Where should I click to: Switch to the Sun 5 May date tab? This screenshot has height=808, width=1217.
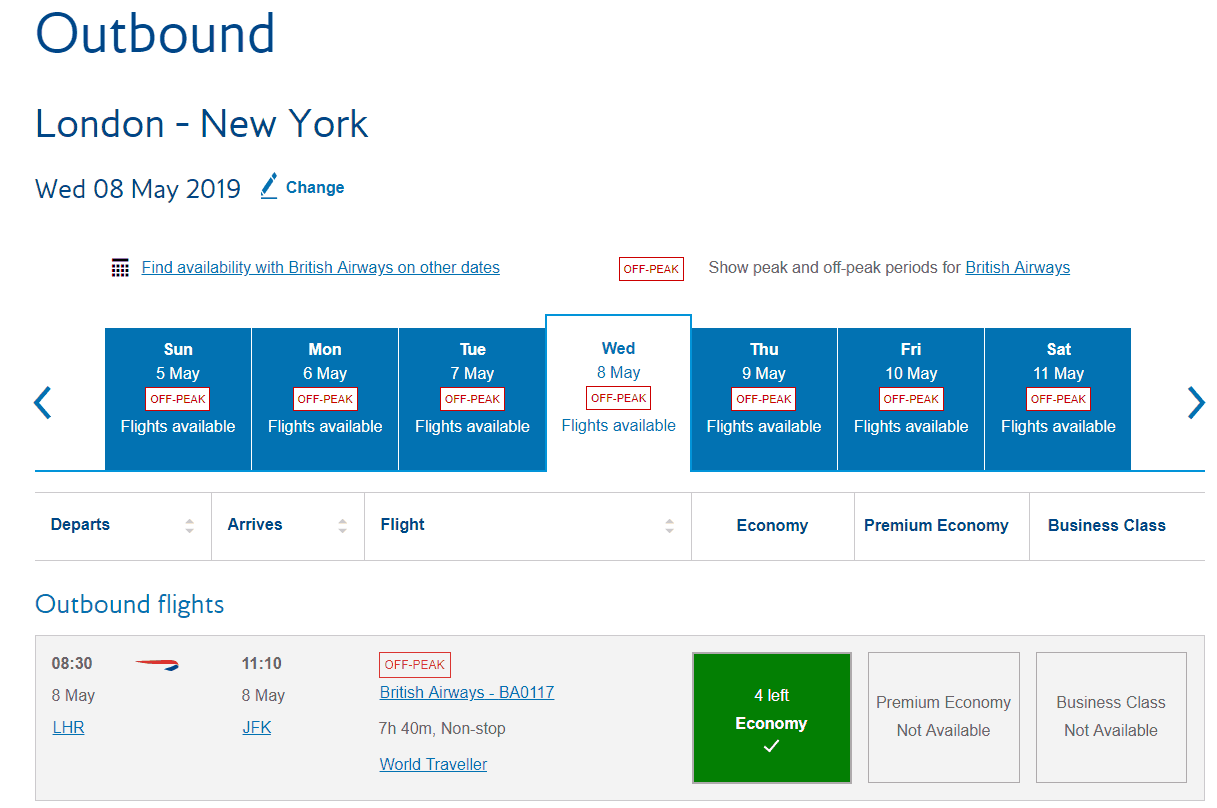[x=177, y=398]
